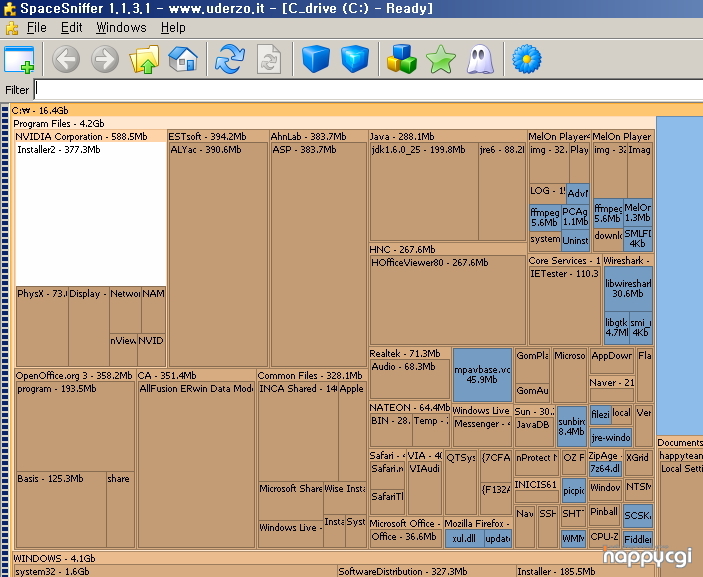Select the NVIDIA Corporation - 588.5Mb block

(x=91, y=136)
